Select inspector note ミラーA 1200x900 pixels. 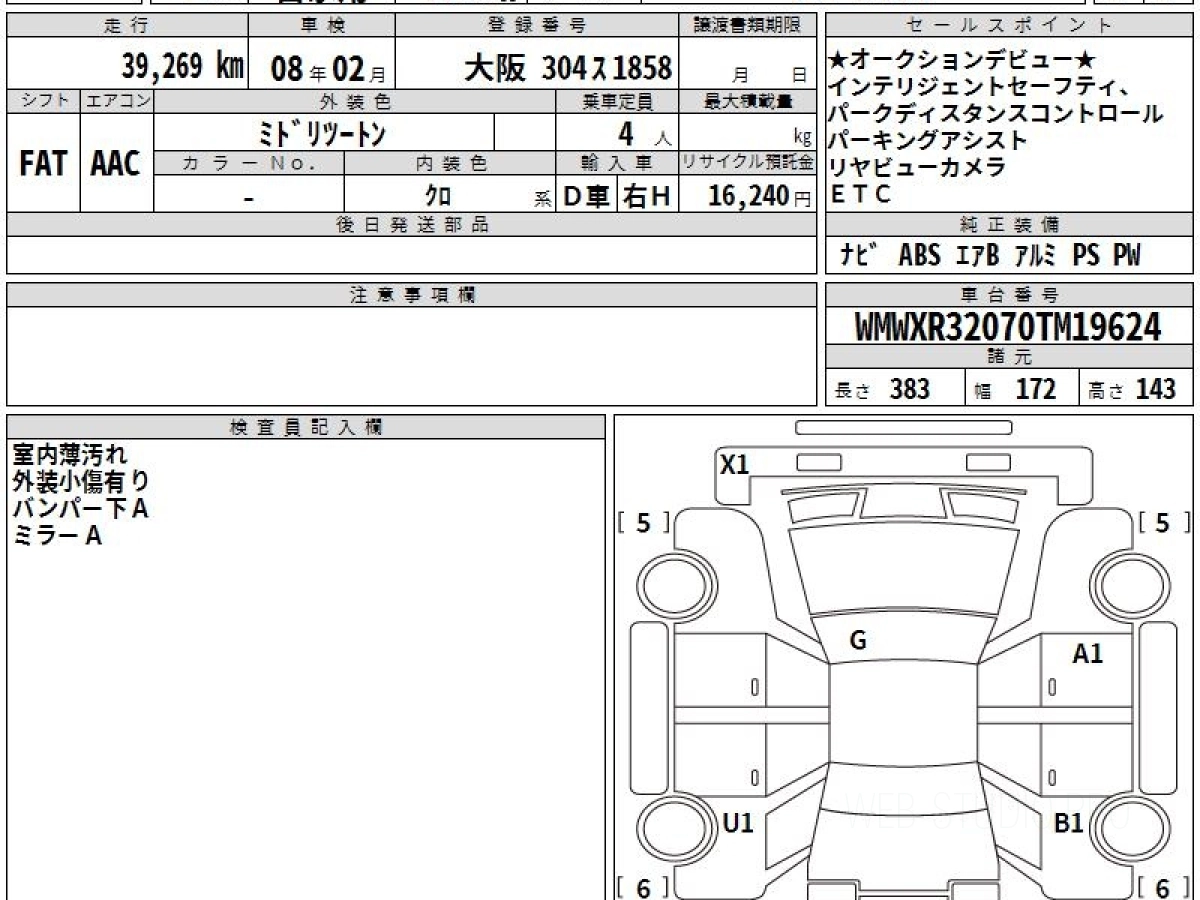tap(57, 536)
